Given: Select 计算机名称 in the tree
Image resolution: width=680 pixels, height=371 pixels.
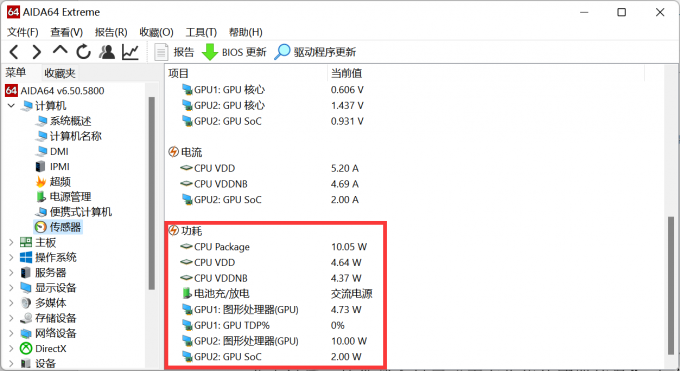Looking at the screenshot, I should coord(69,136).
